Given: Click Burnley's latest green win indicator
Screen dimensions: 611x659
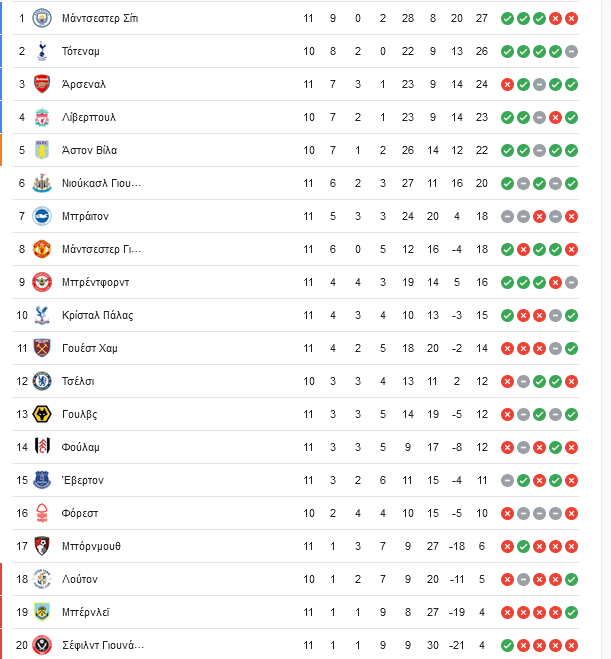Looking at the screenshot, I should [571, 612].
